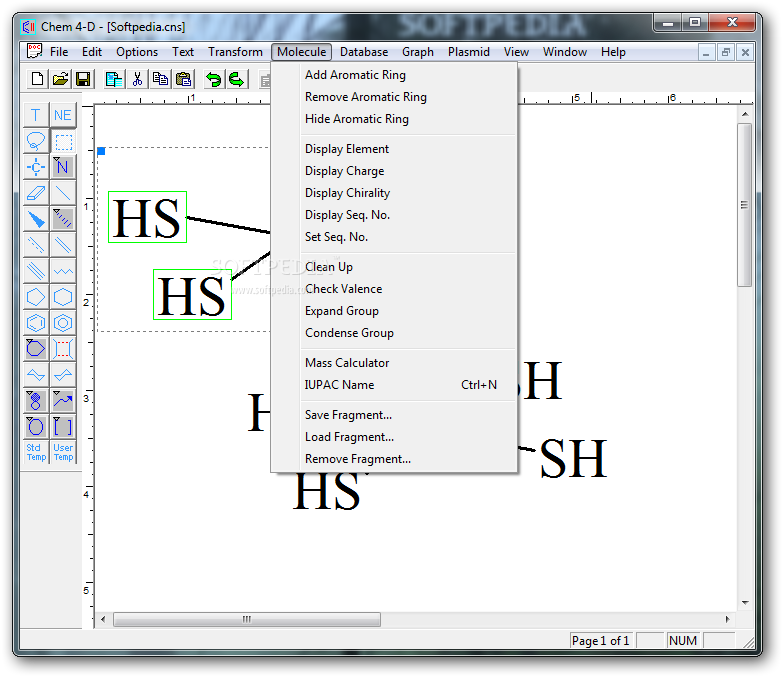
Task: Click the SH label at right
Action: click(x=573, y=458)
